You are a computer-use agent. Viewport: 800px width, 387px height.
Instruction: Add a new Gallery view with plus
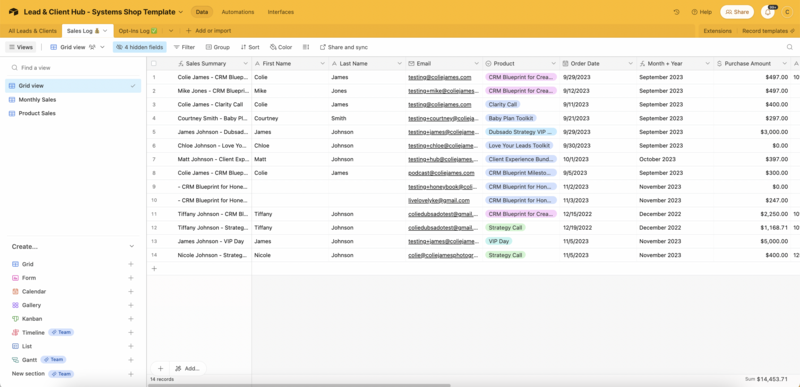[x=131, y=305]
